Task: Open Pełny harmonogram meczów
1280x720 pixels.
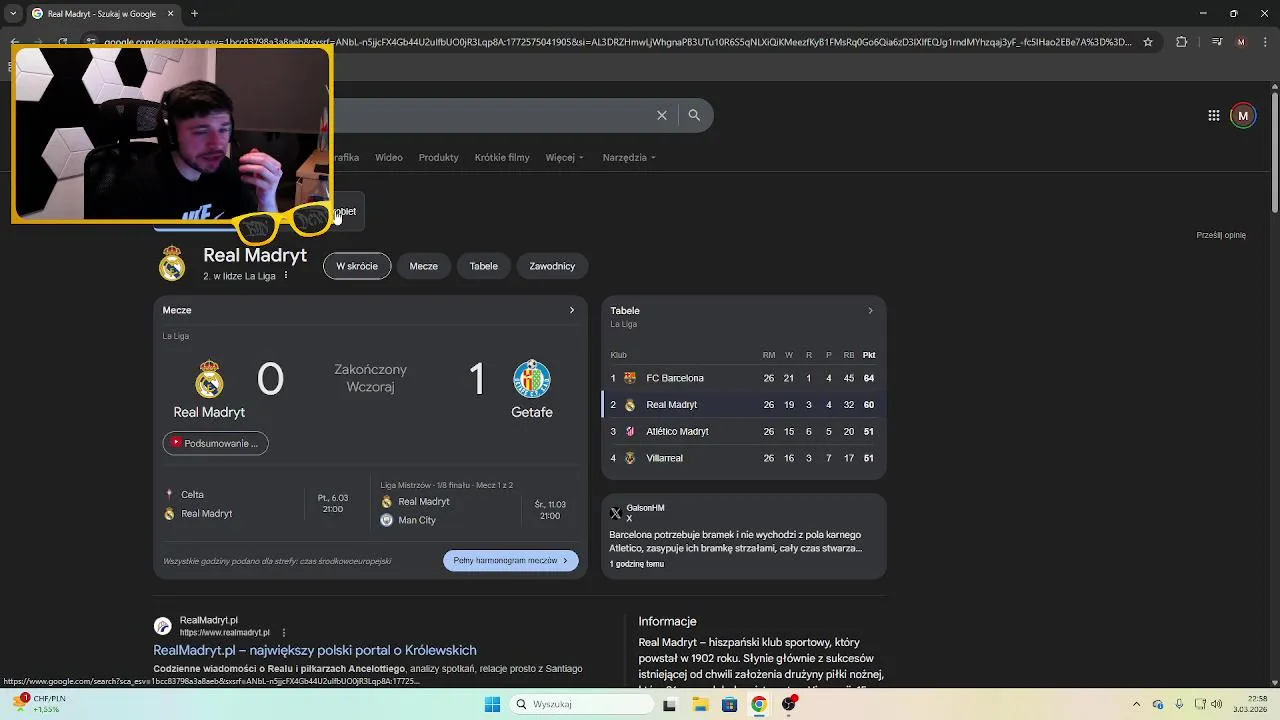Action: [510, 560]
